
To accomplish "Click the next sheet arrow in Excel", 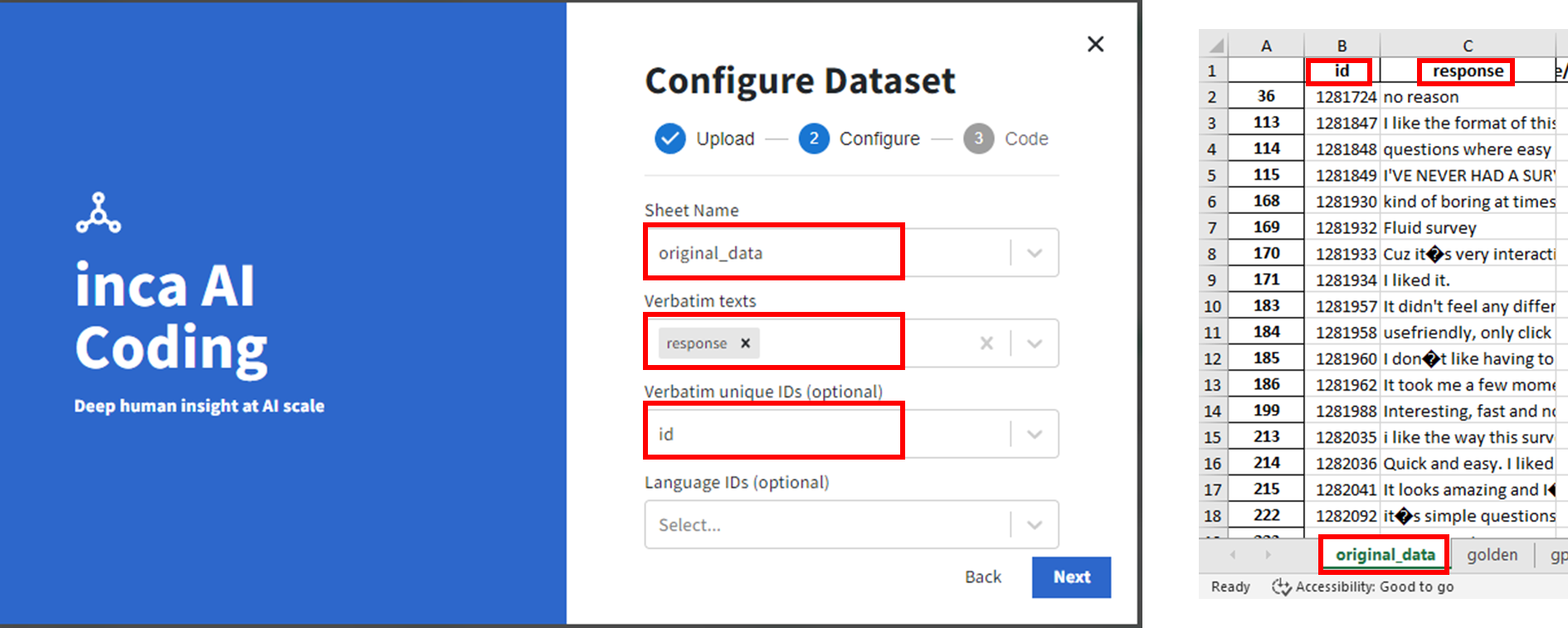I will click(x=1268, y=555).
